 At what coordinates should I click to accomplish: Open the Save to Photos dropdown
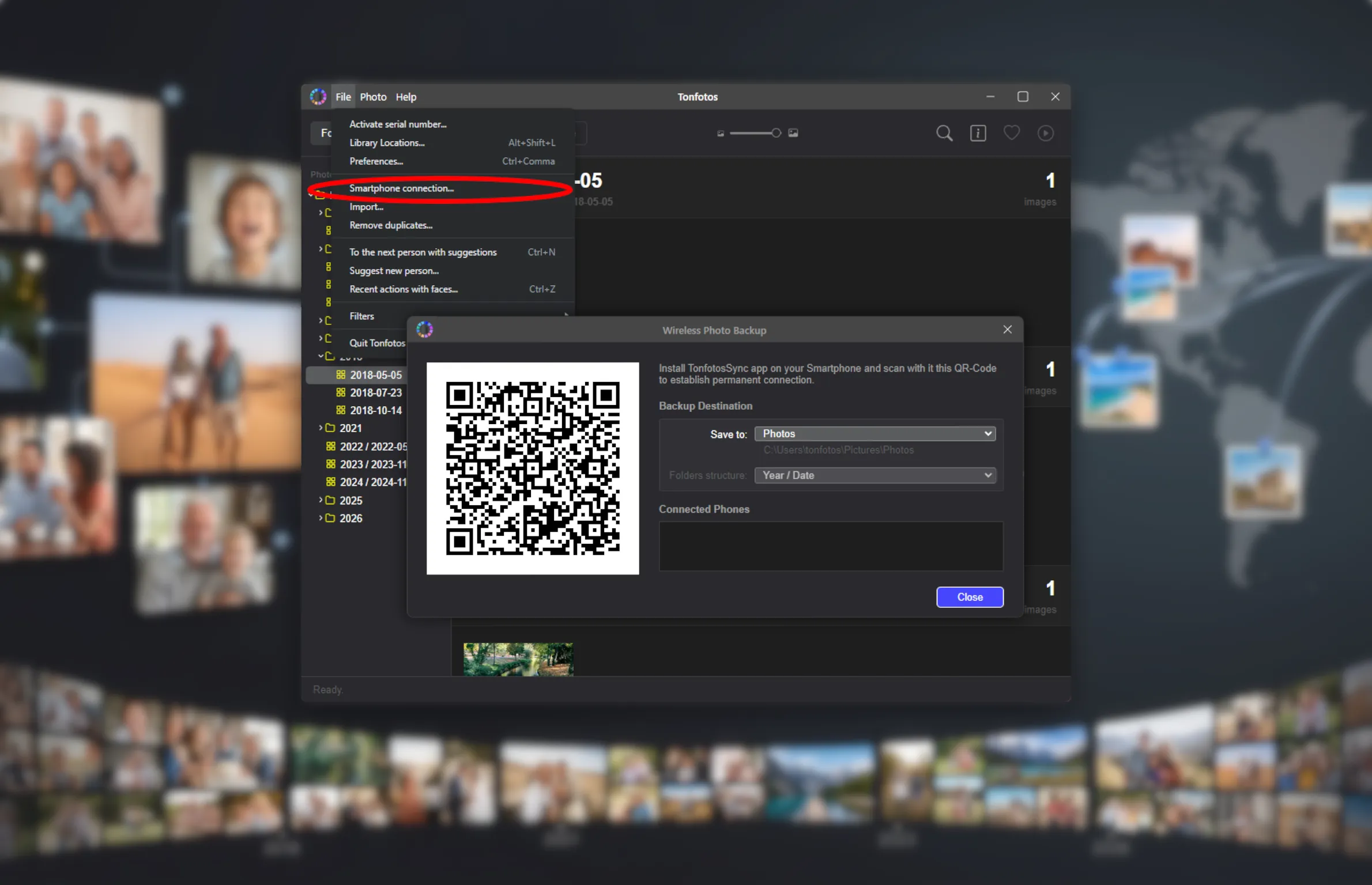point(875,433)
